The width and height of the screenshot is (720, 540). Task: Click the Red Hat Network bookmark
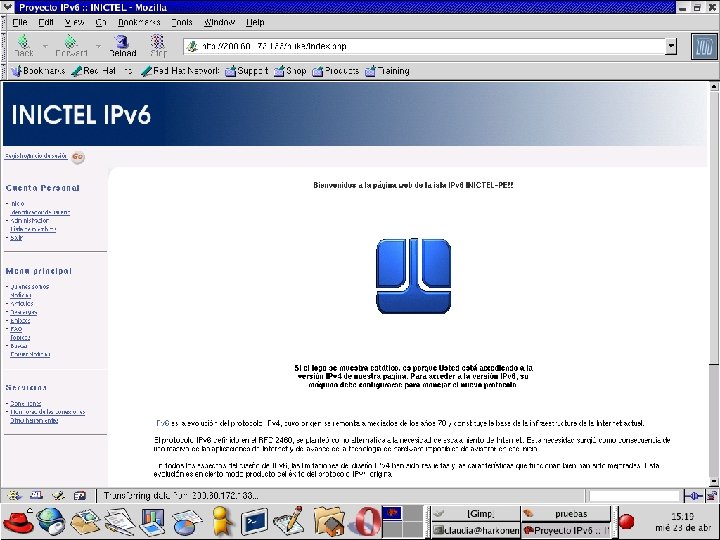coord(180,71)
